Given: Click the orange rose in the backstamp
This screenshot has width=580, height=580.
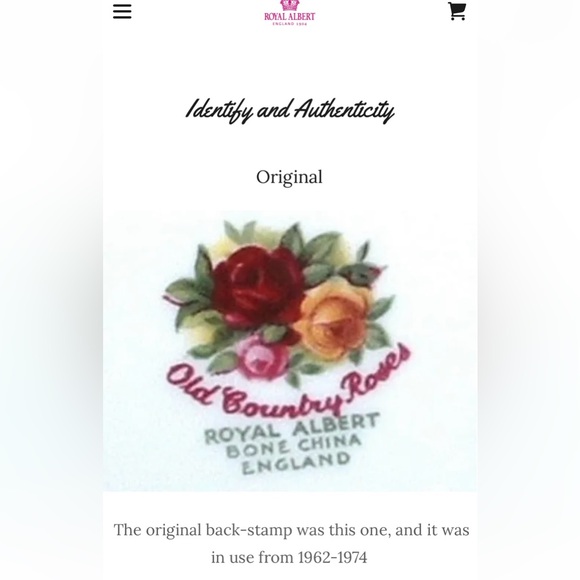Looking at the screenshot, I should click(x=333, y=319).
